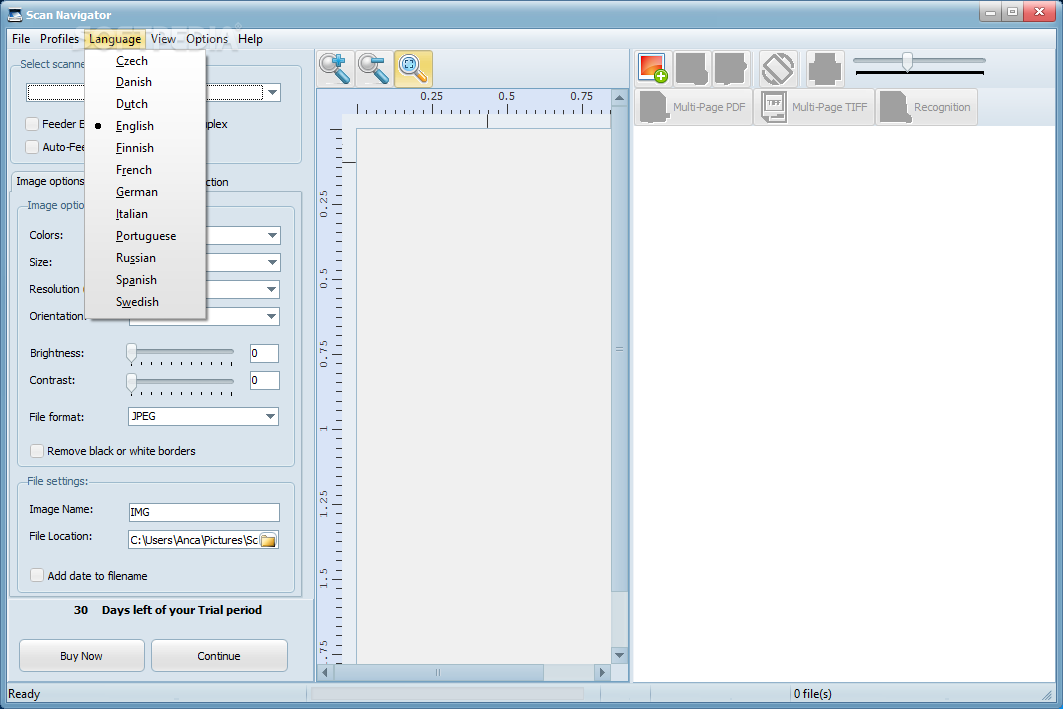Open the Profiles menu

click(x=60, y=39)
